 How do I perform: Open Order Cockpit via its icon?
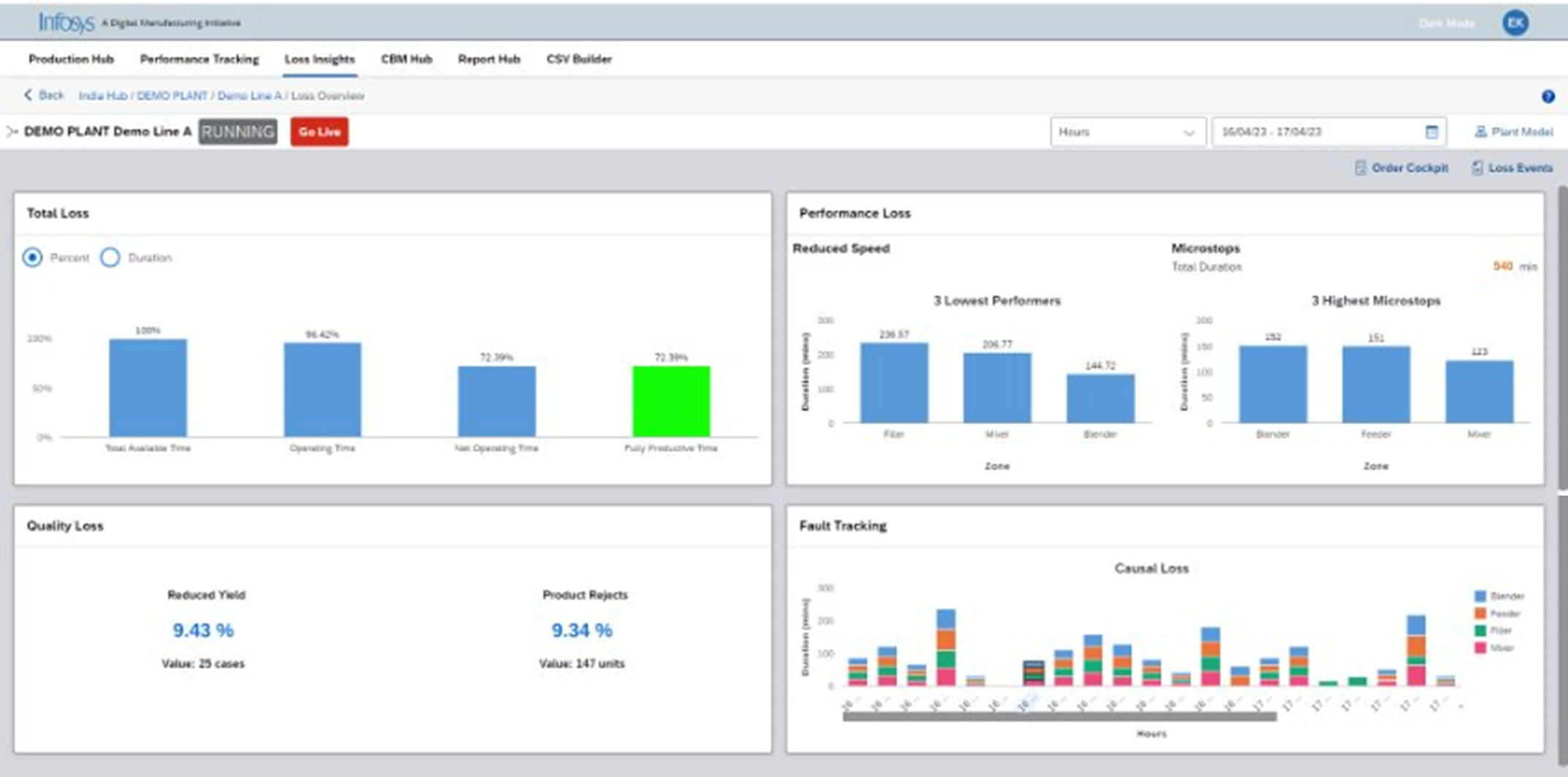point(1360,168)
